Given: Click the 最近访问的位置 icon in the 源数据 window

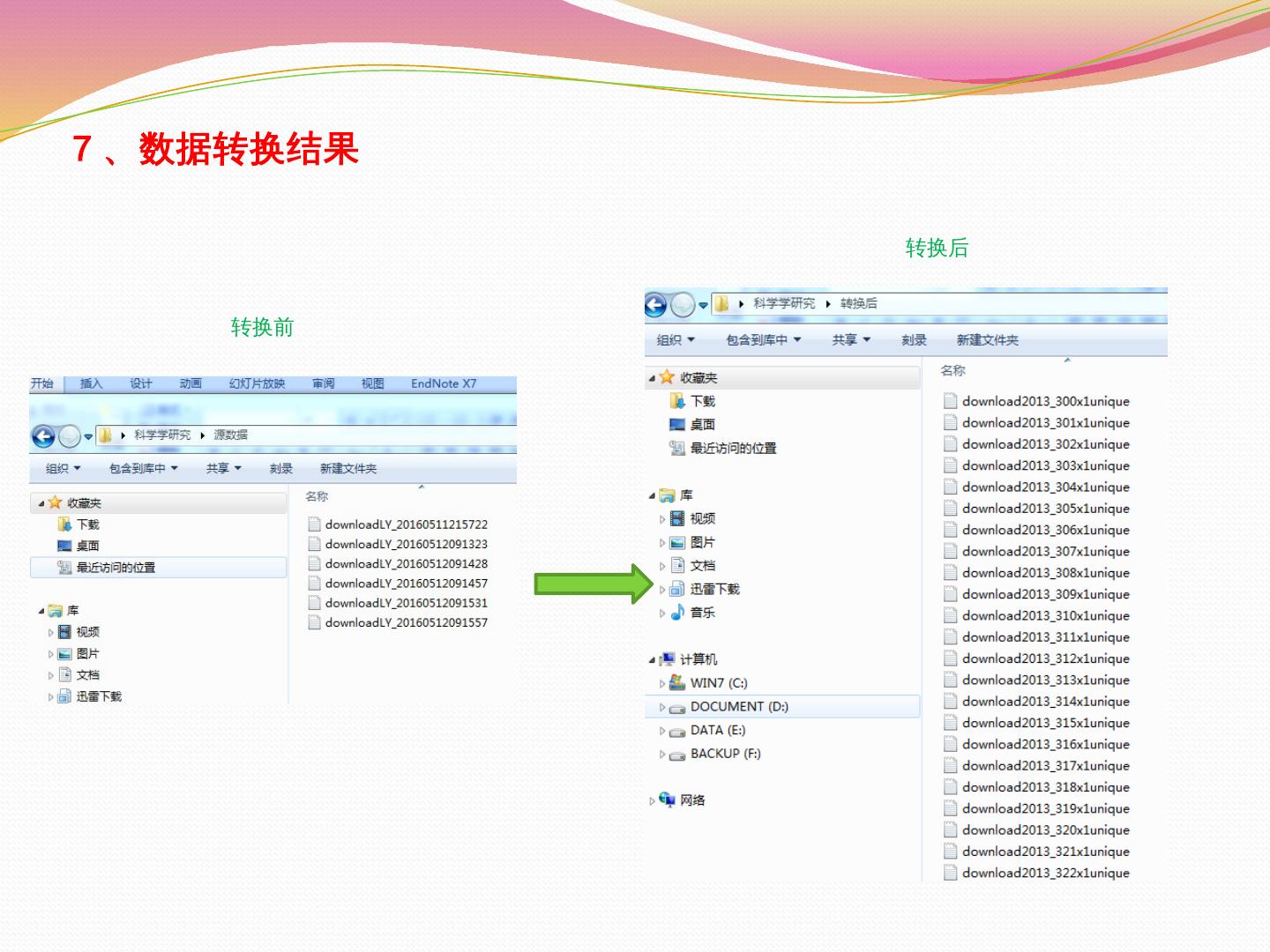Looking at the screenshot, I should click(64, 568).
